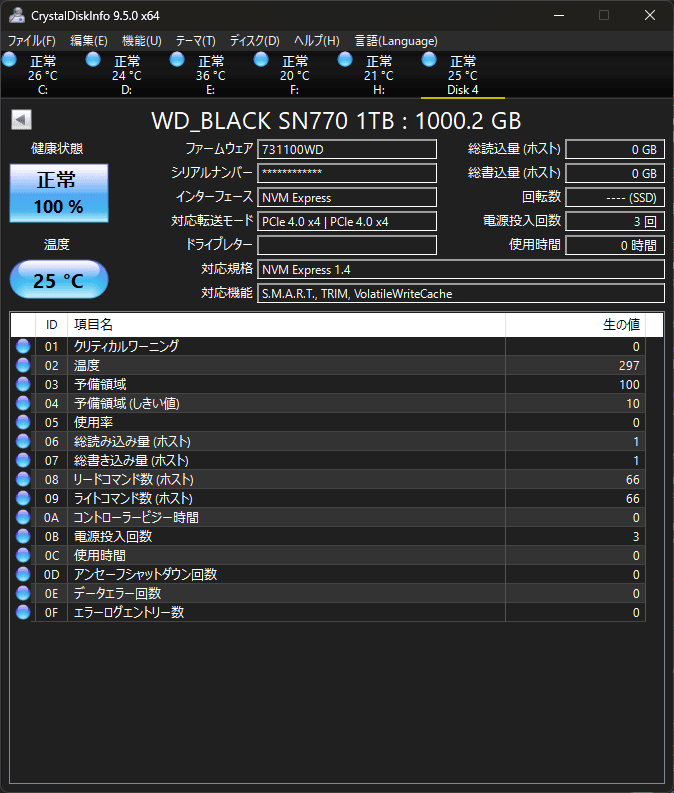Open the 機能(U) menu

click(141, 41)
